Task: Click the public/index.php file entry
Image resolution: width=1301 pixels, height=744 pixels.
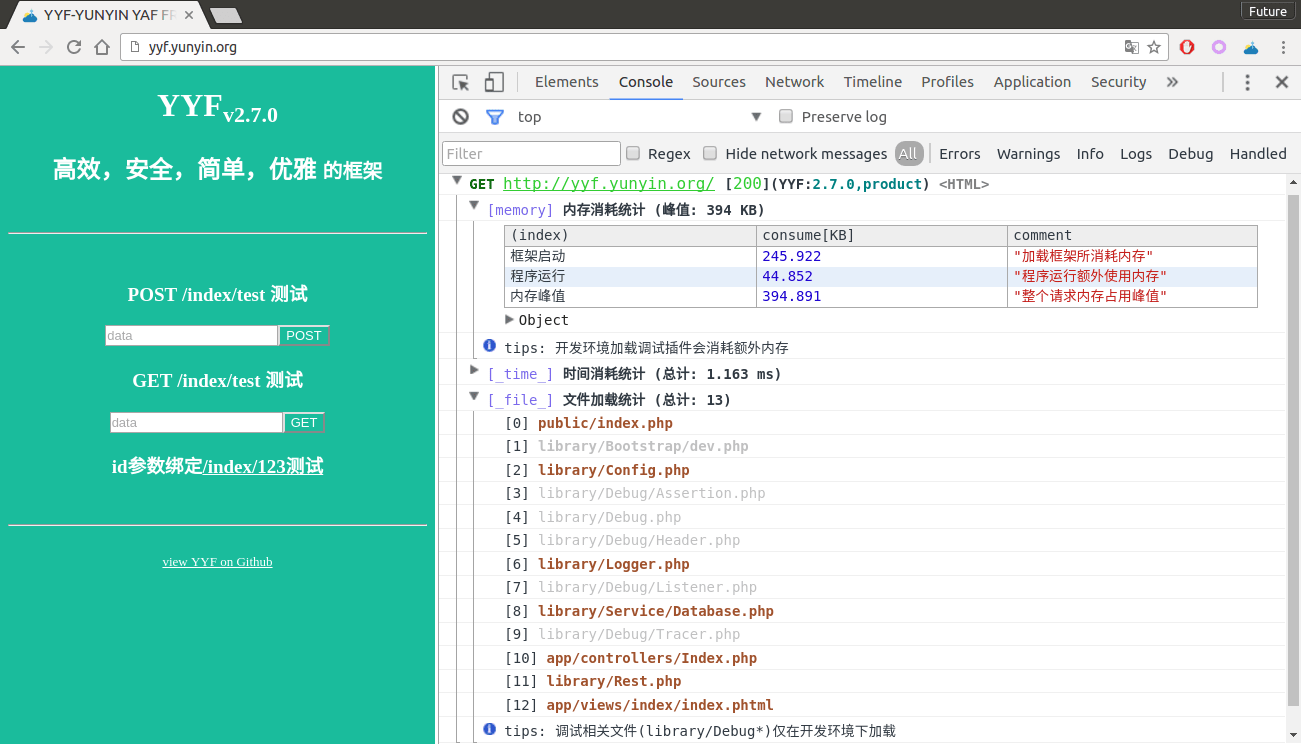Action: click(605, 423)
